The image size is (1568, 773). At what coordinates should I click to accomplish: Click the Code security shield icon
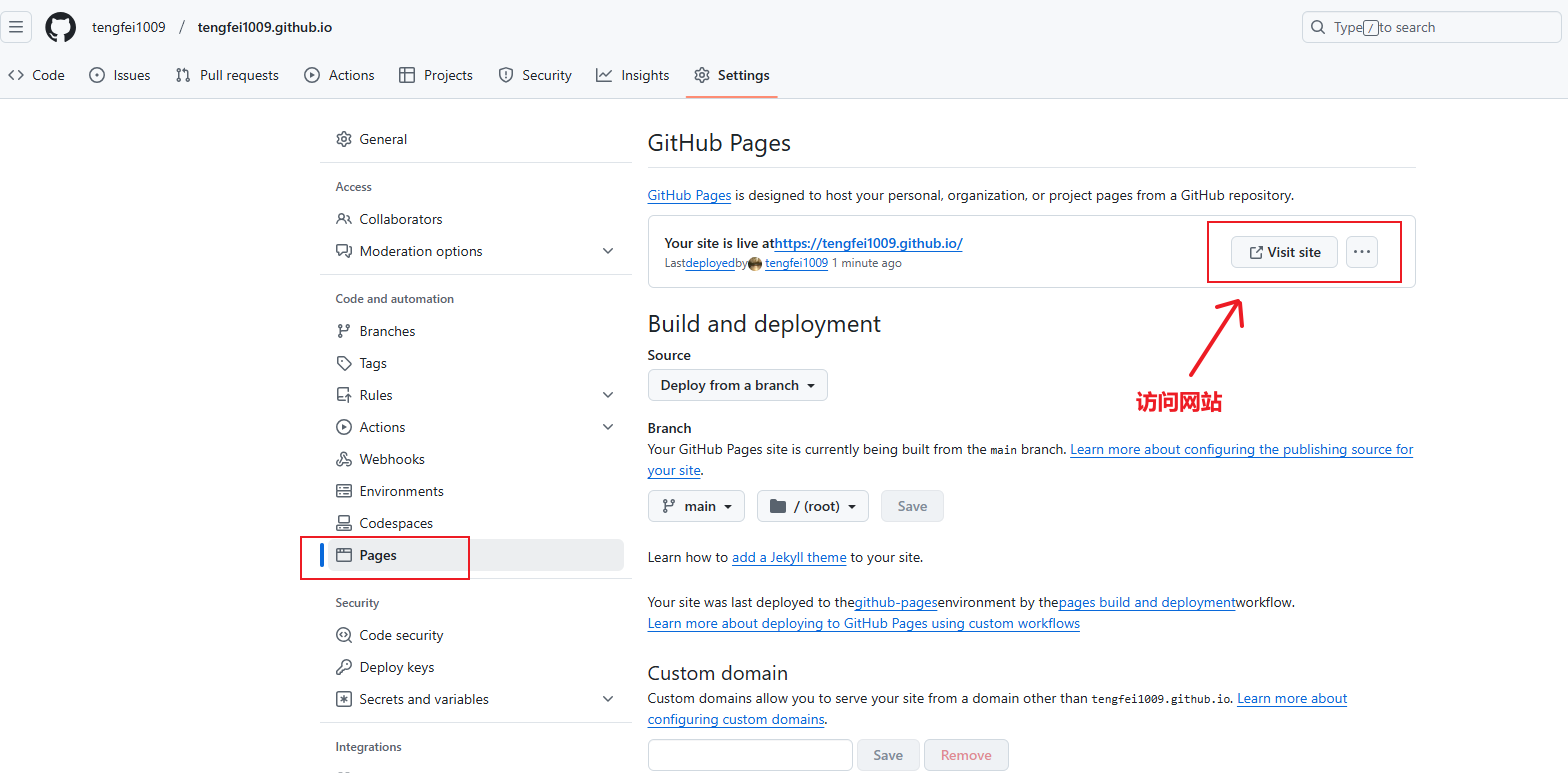coord(344,635)
